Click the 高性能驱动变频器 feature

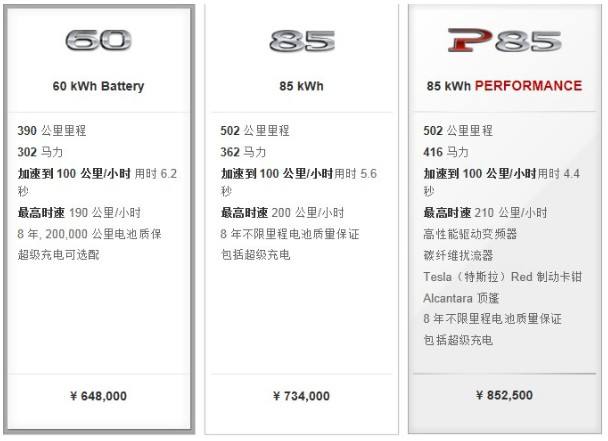[x=470, y=234]
